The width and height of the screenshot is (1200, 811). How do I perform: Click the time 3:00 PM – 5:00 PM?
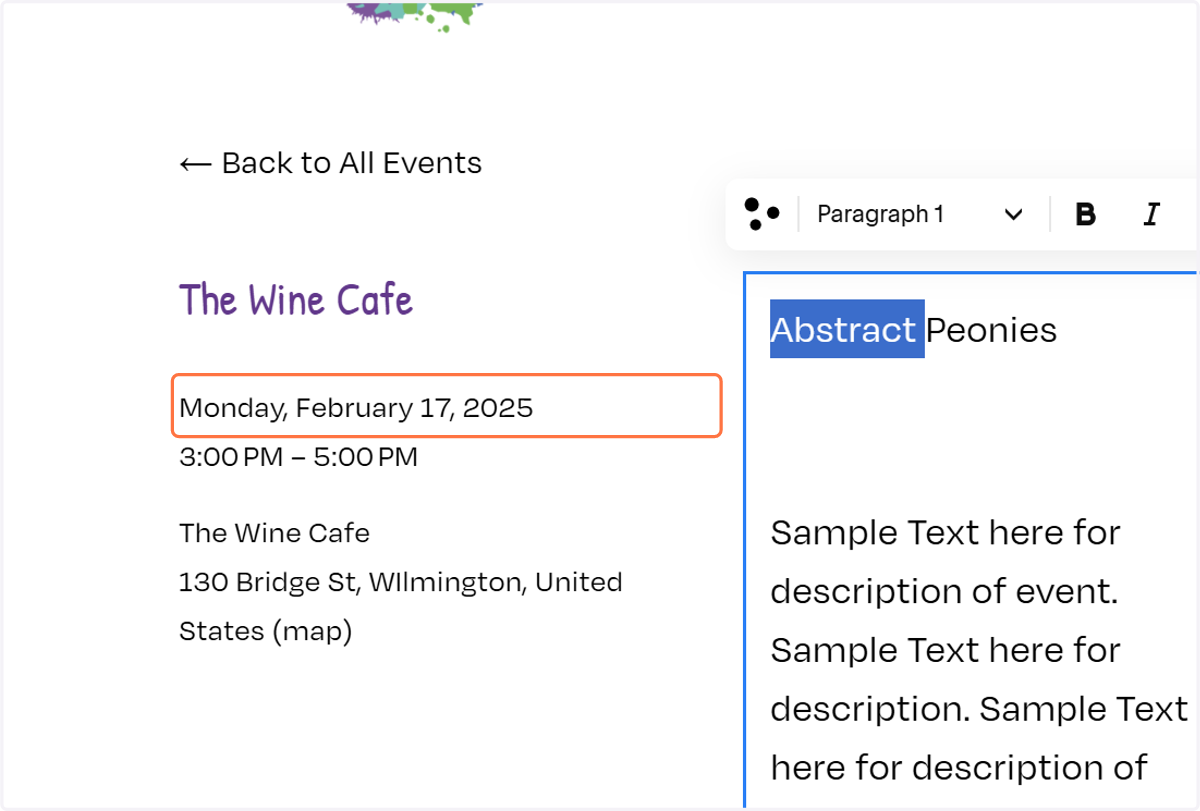pos(298,457)
